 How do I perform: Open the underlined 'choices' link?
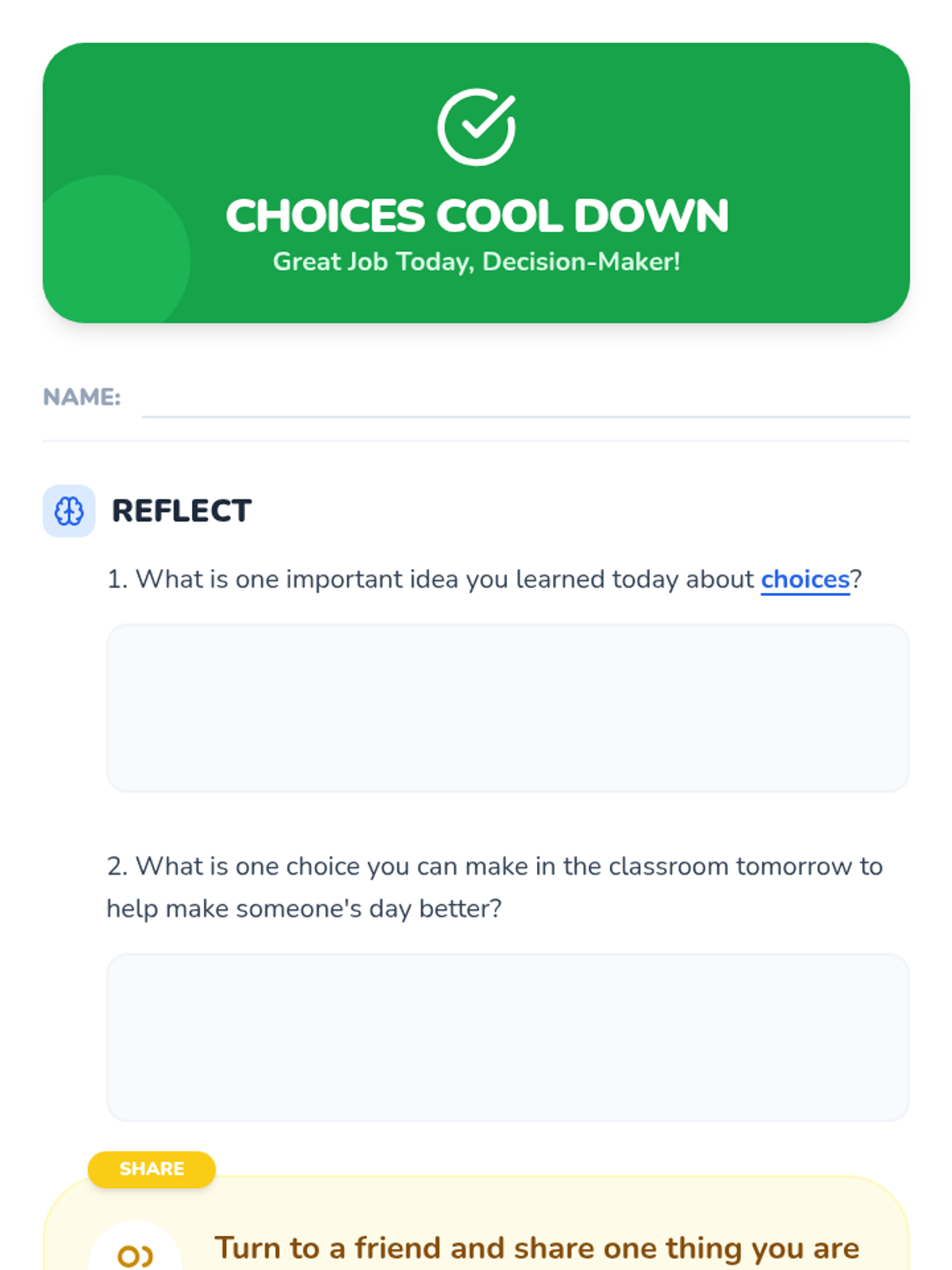pyautogui.click(x=804, y=579)
